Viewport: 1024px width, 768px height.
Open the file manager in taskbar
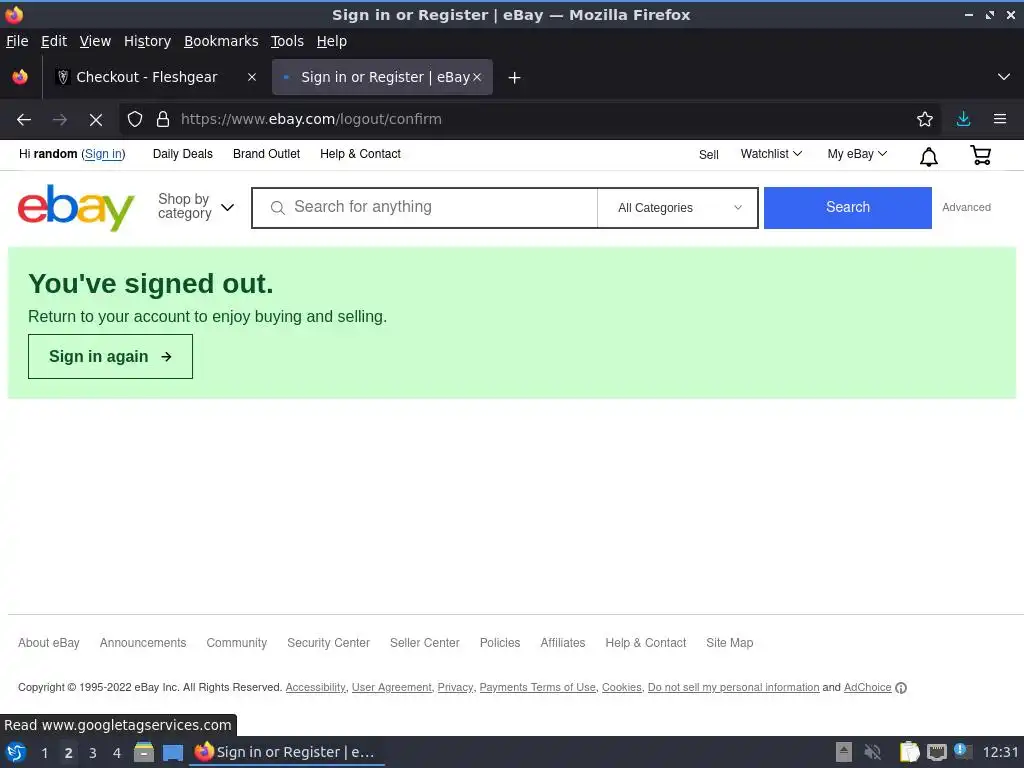[144, 752]
